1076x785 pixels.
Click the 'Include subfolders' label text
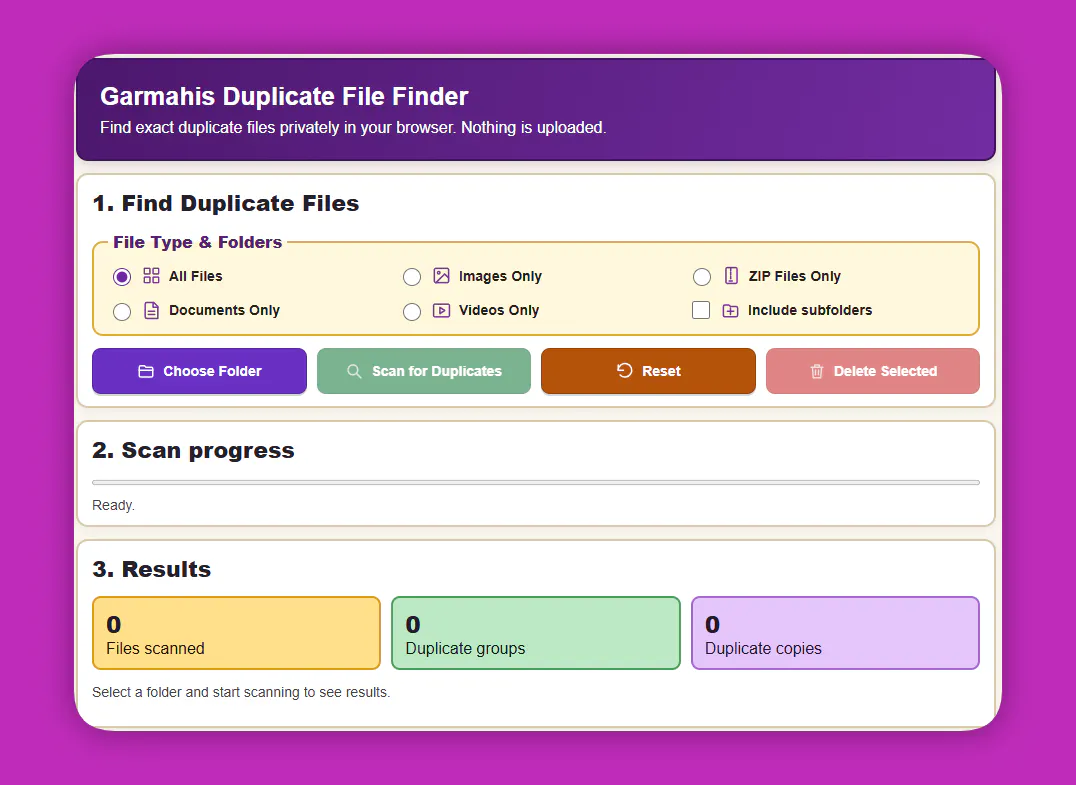(810, 310)
